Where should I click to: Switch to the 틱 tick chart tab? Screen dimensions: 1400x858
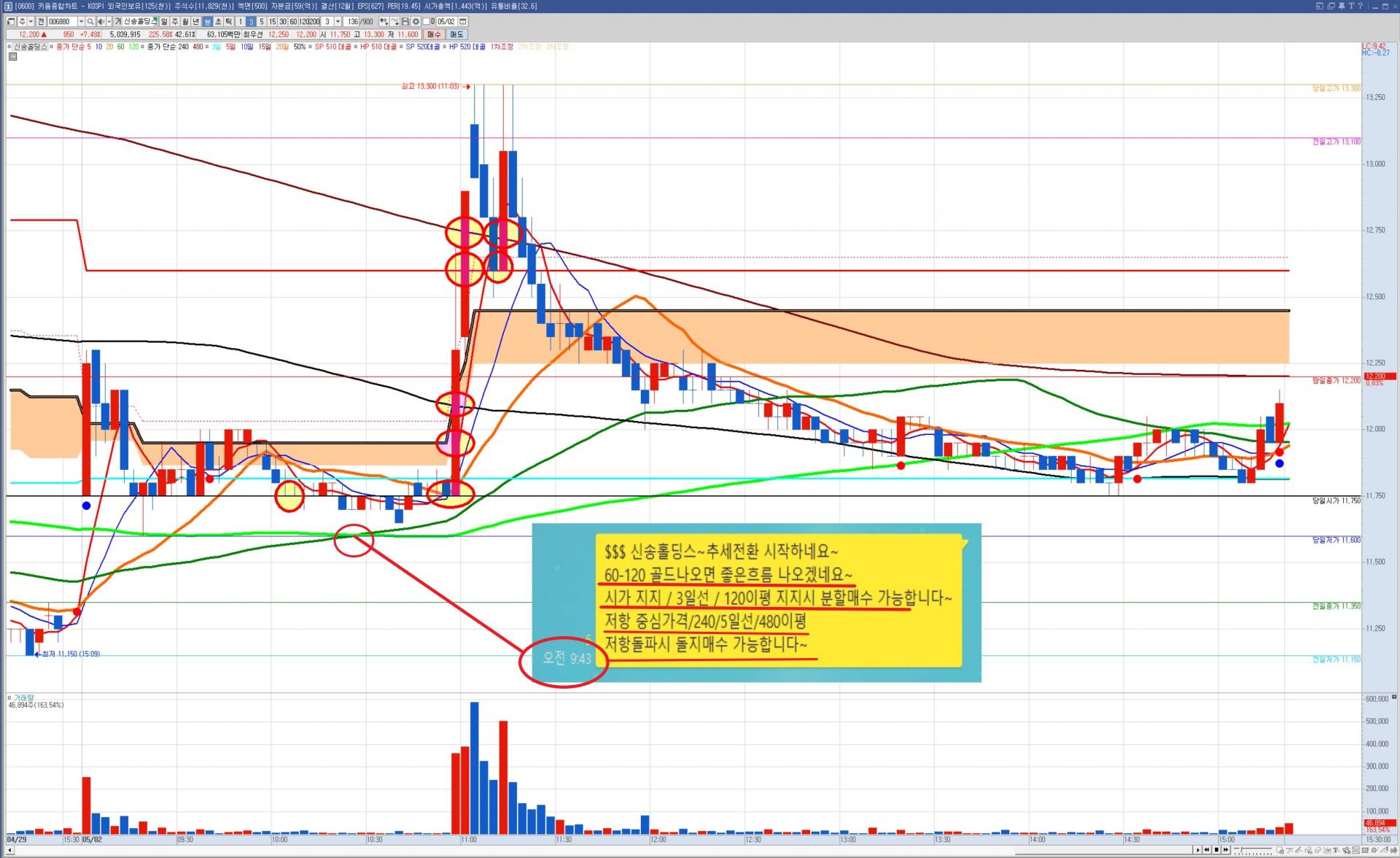click(x=228, y=21)
